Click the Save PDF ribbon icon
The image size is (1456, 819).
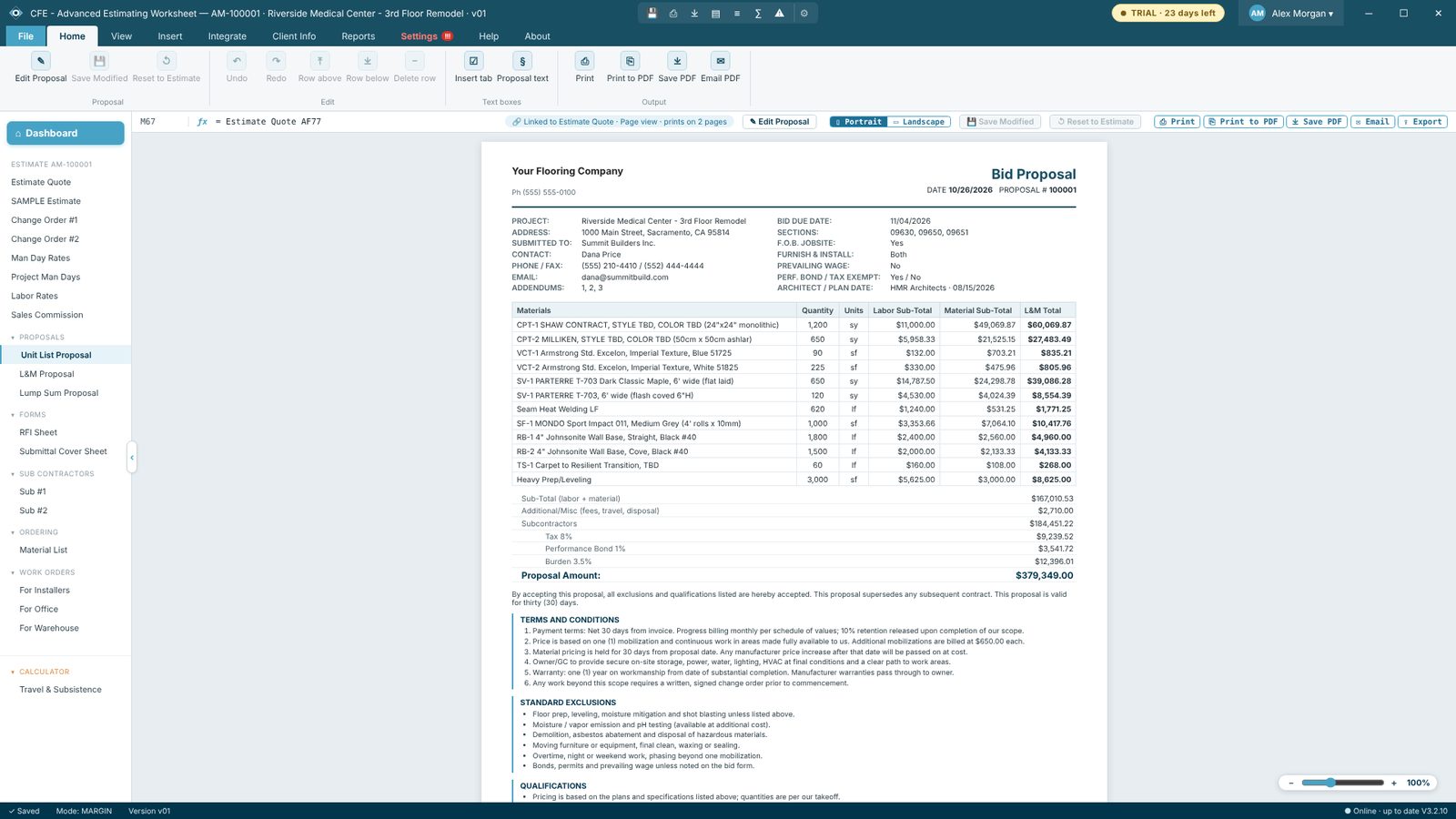[x=677, y=61]
